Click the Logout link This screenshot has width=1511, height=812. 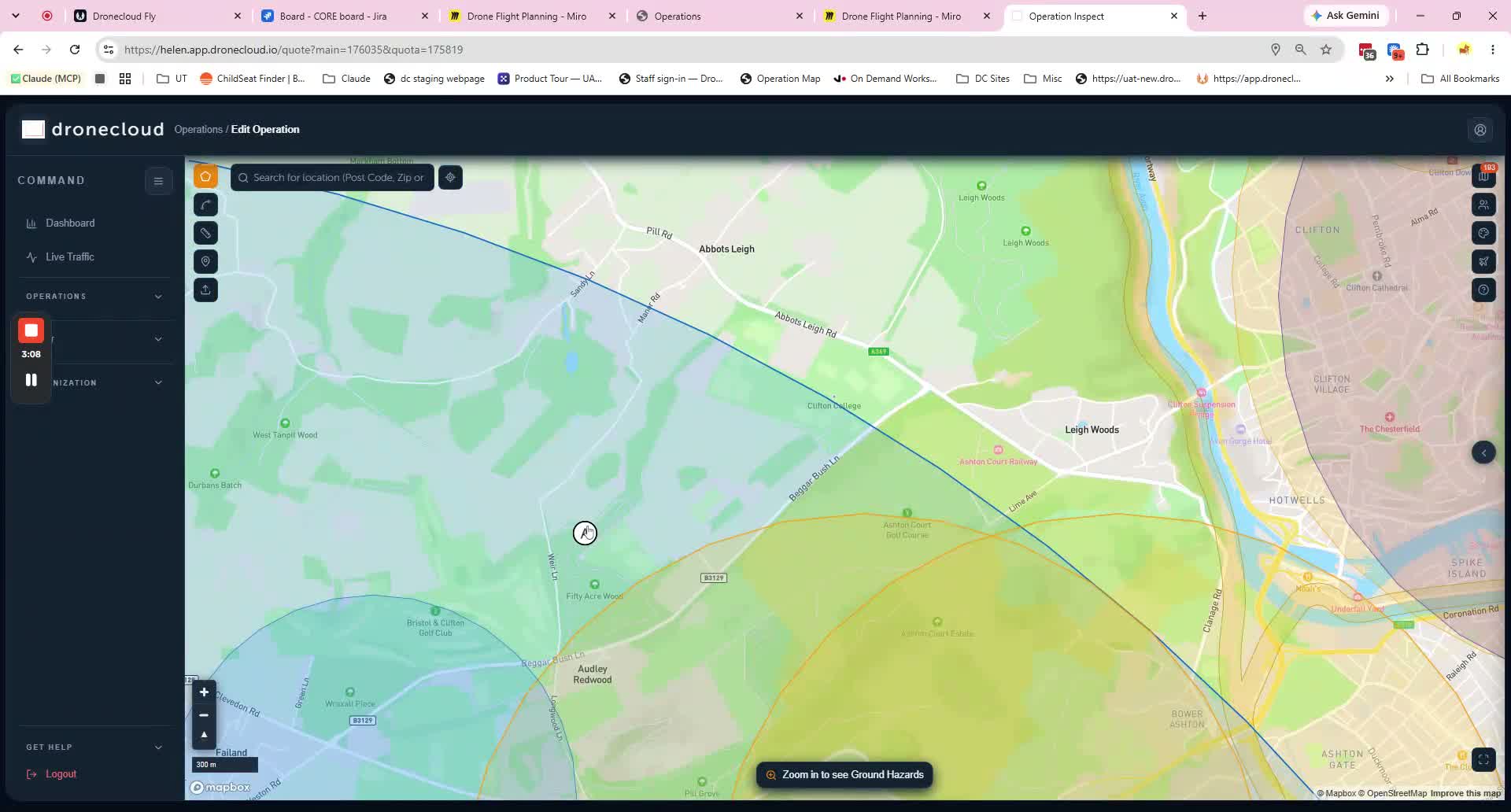point(52,774)
